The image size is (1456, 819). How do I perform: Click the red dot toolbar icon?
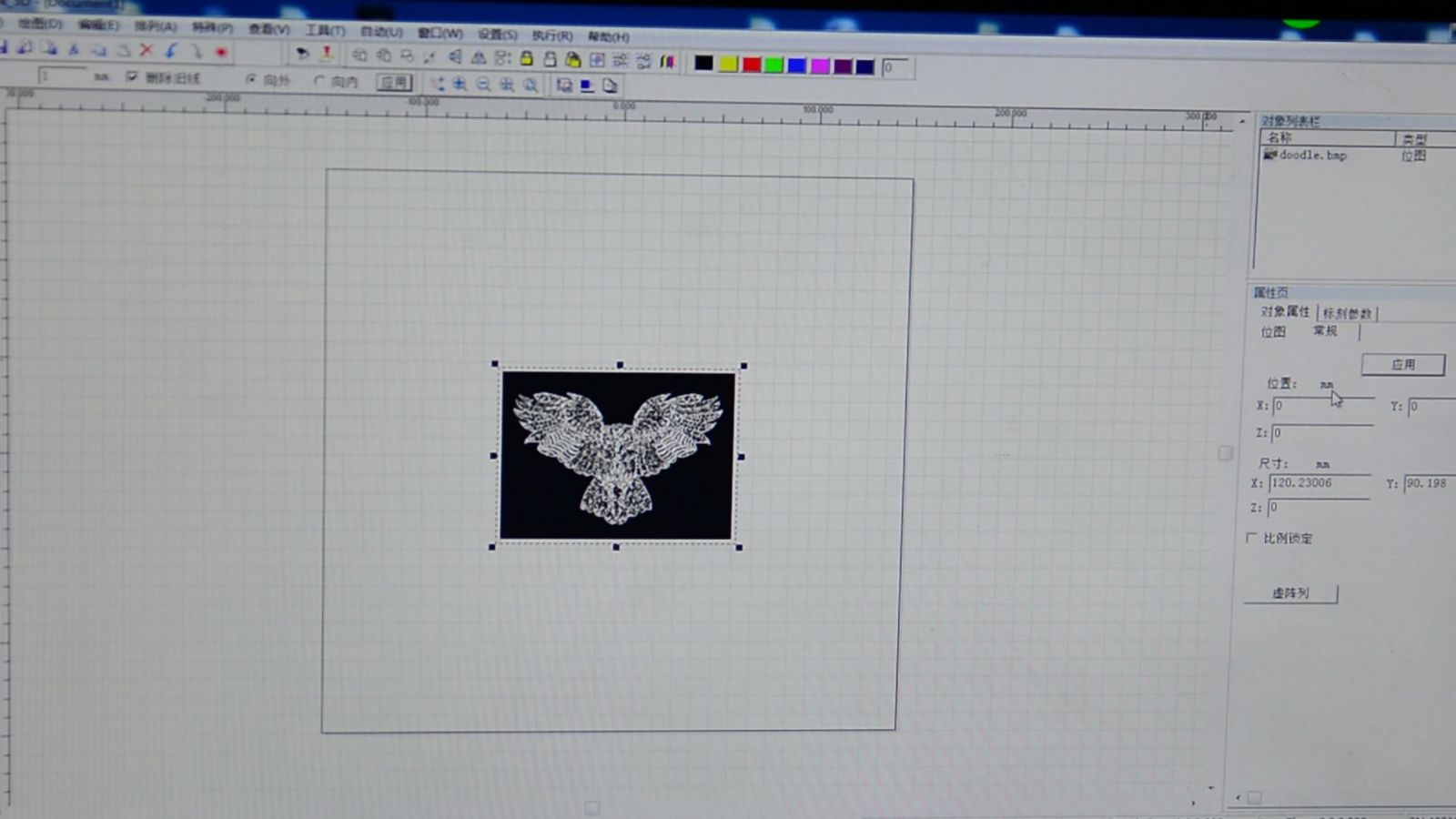tap(220, 53)
